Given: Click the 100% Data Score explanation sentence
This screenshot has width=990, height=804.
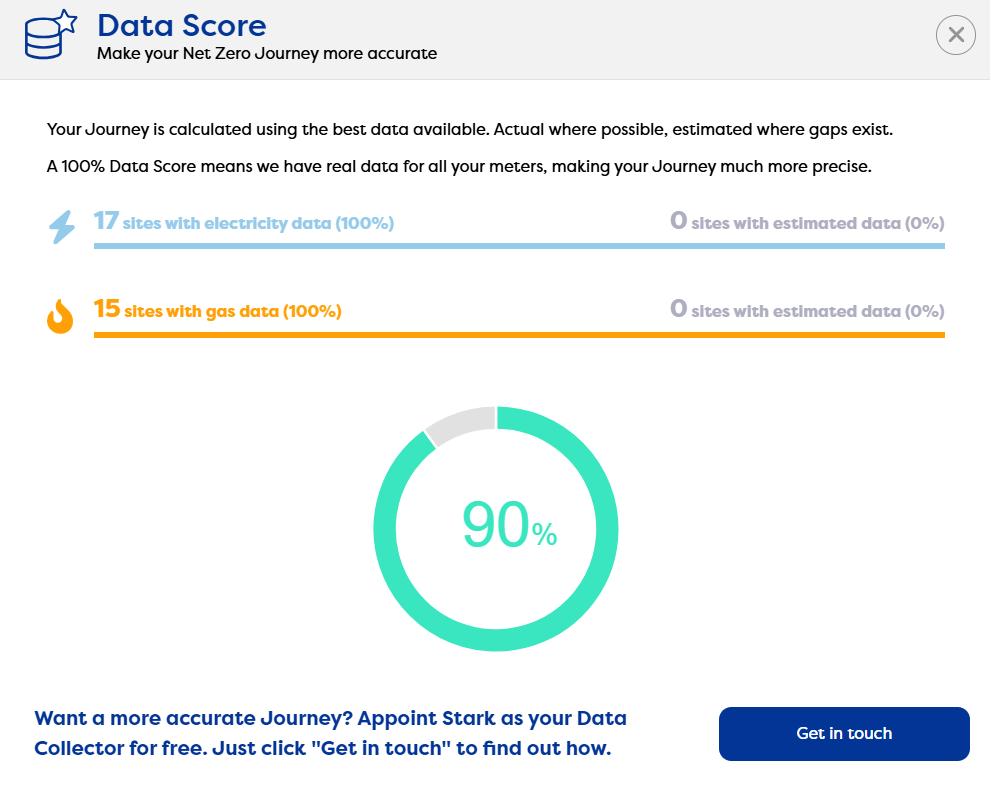Looking at the screenshot, I should tap(459, 166).
